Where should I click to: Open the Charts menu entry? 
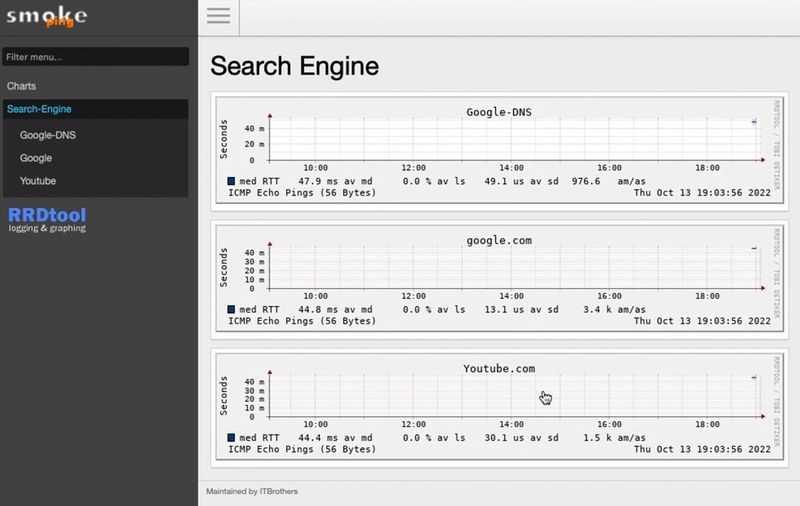pos(21,86)
